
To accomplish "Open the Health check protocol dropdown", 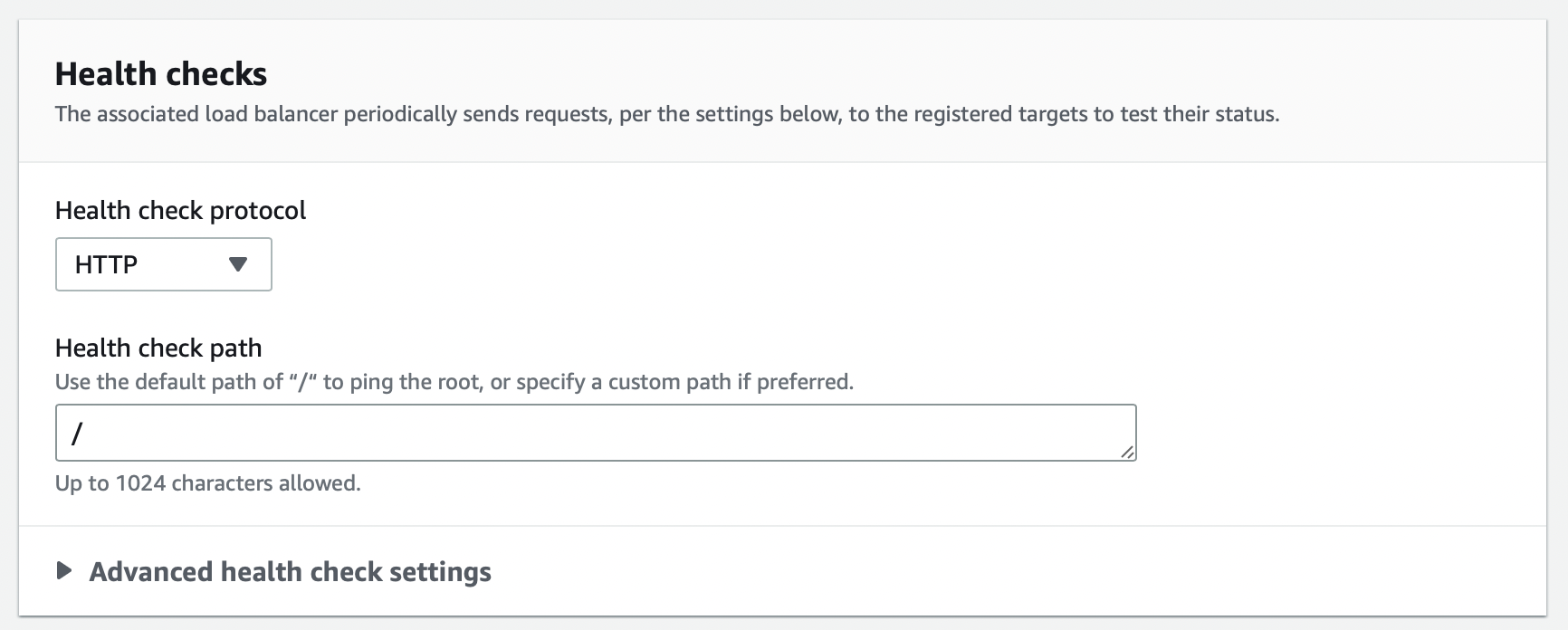I will (x=163, y=264).
